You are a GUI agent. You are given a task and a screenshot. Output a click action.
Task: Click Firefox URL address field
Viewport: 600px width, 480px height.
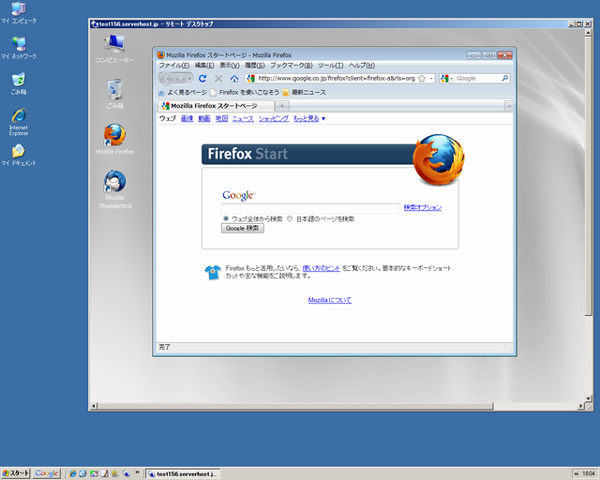pyautogui.click(x=336, y=78)
